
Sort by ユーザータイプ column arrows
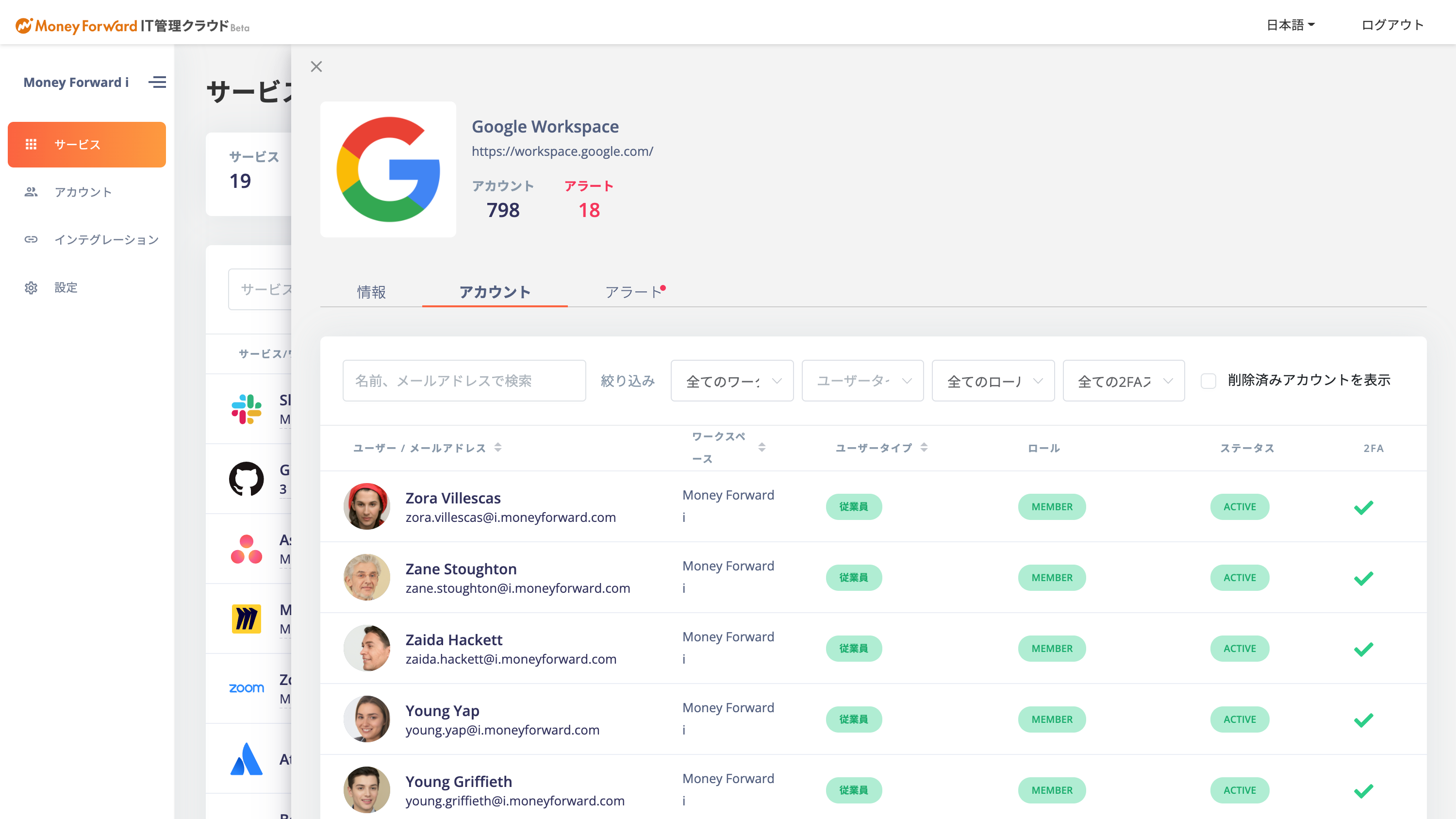[924, 448]
